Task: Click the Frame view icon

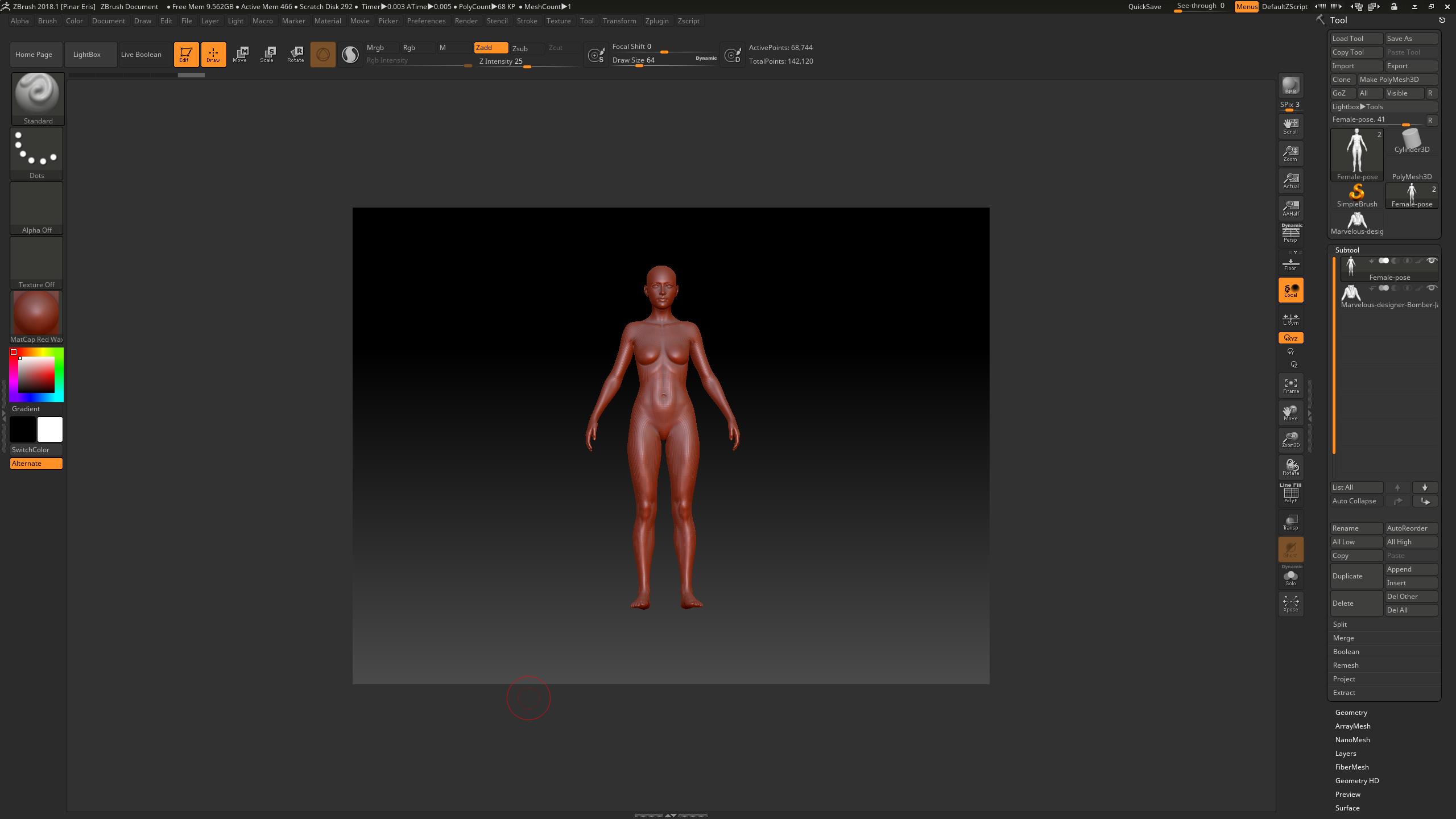Action: [x=1290, y=386]
